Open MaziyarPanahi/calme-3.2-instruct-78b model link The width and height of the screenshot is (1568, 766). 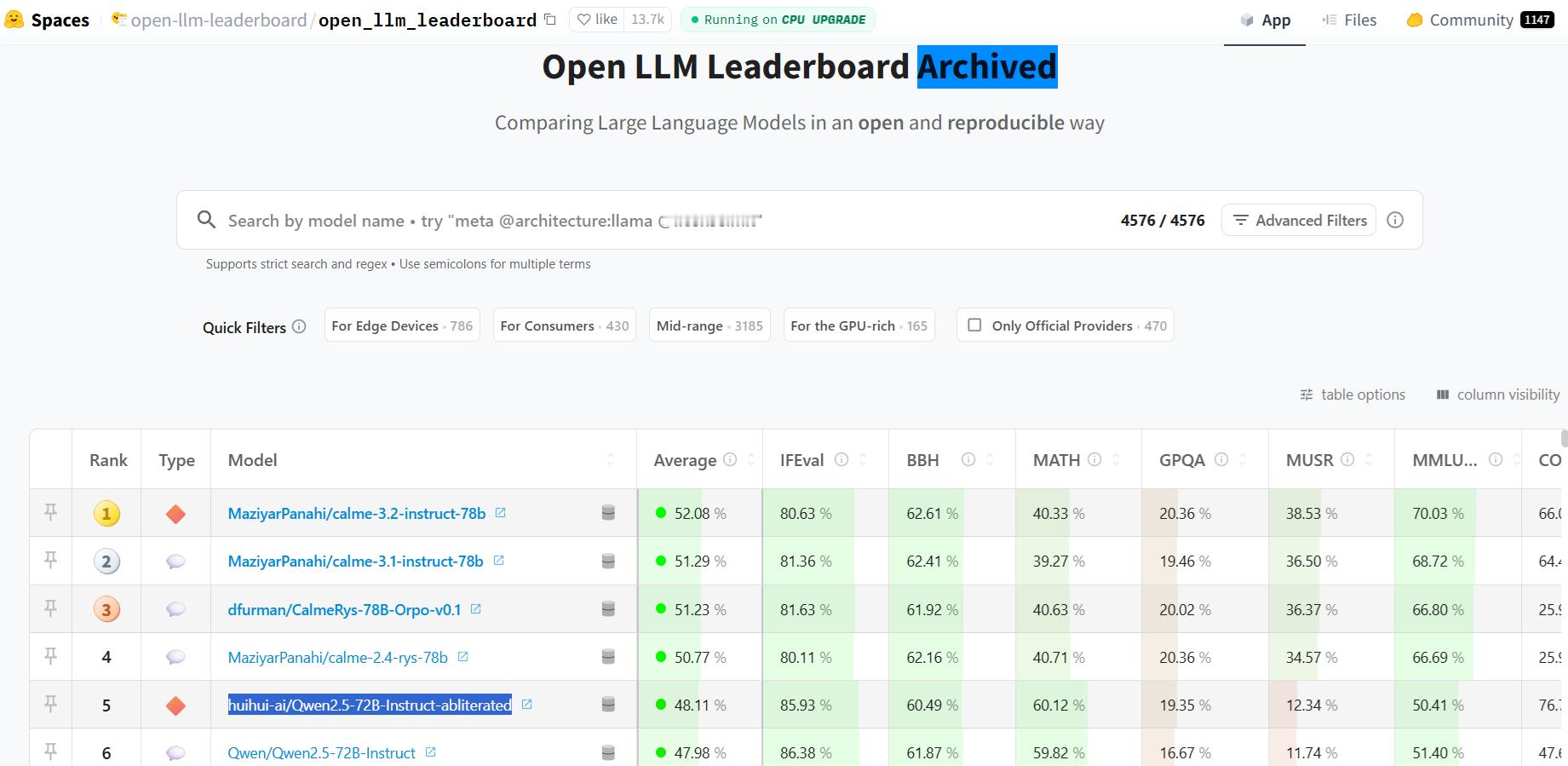pyautogui.click(x=357, y=513)
